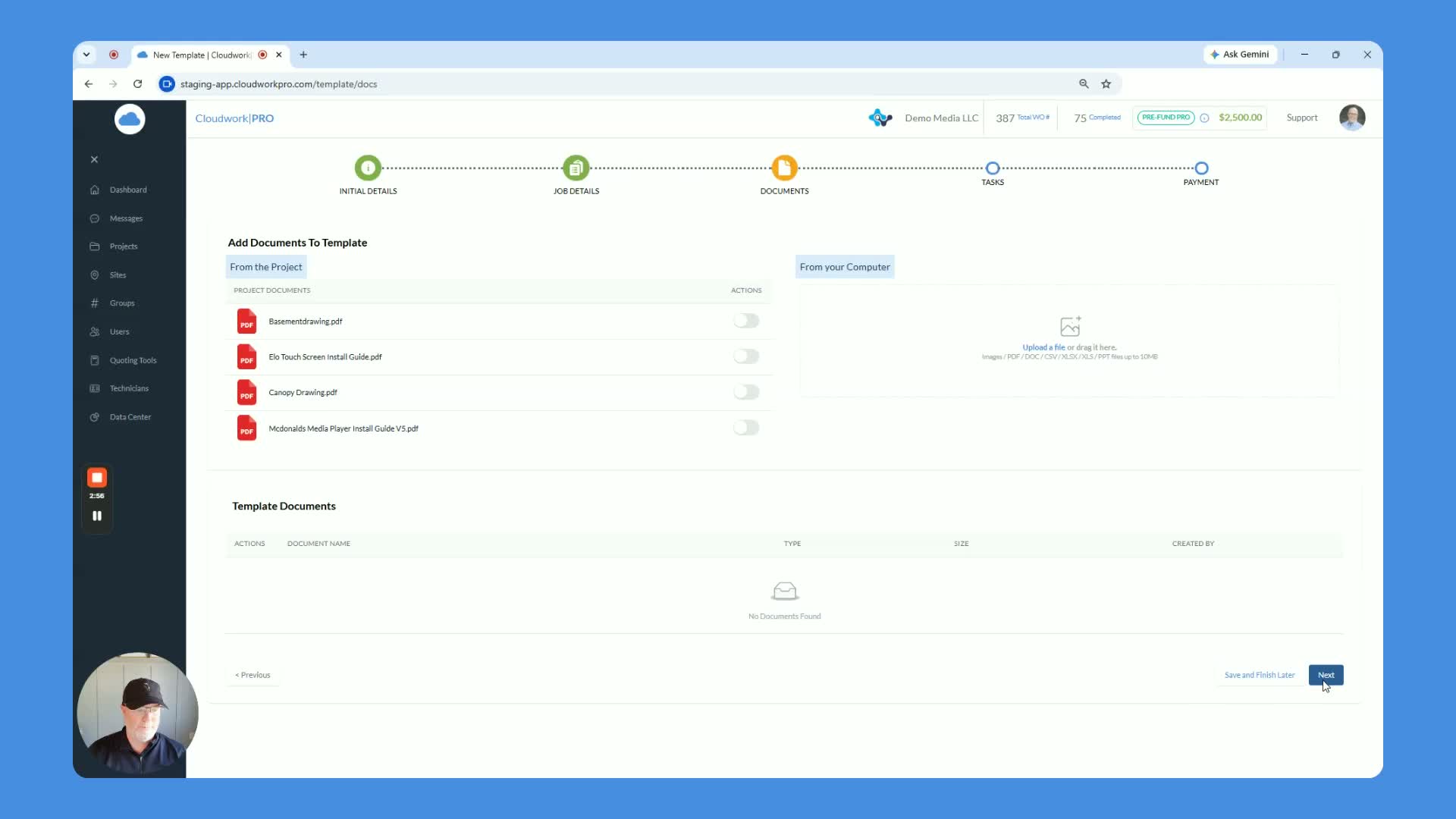Screen dimensions: 1456x819
Task: Open Data Center in the sidebar
Action: coord(130,417)
